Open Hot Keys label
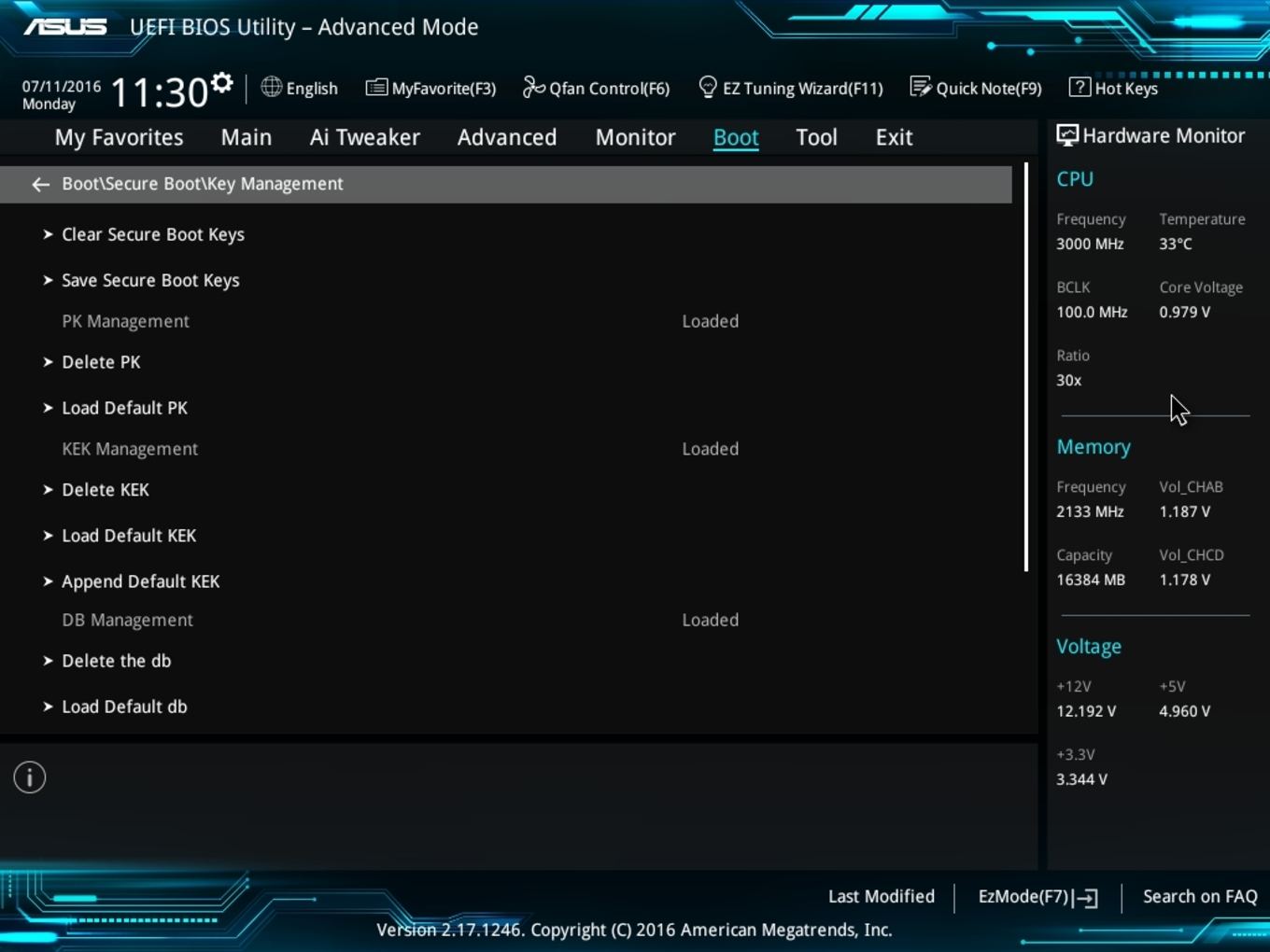This screenshot has width=1270, height=952. coord(1126,89)
